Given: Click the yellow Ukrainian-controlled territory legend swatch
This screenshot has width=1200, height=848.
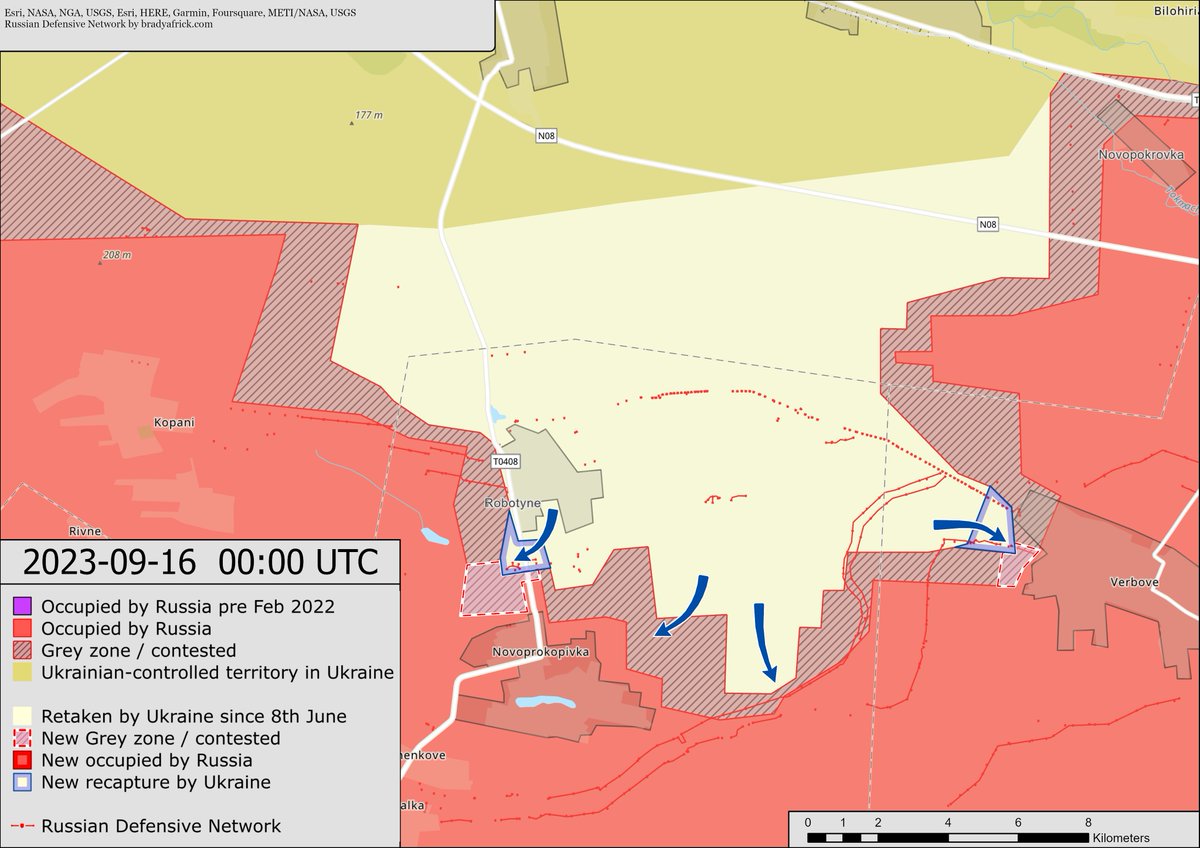Looking at the screenshot, I should coord(22,672).
